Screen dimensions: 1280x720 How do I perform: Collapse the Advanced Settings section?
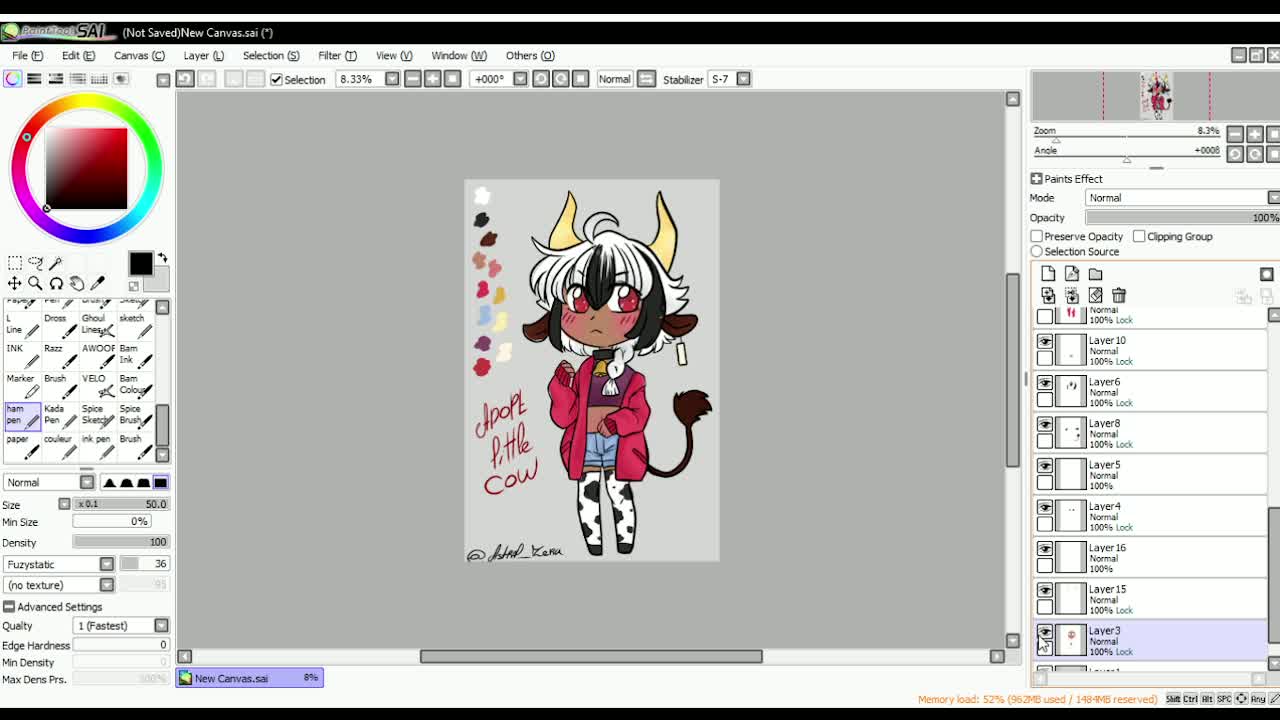click(x=9, y=607)
